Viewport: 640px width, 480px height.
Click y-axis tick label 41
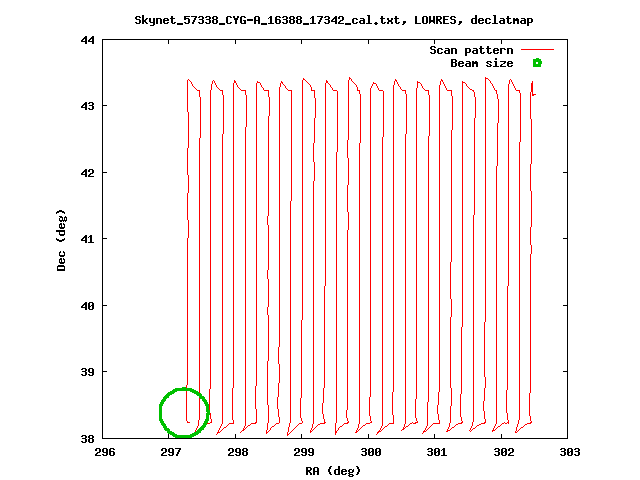click(x=87, y=239)
